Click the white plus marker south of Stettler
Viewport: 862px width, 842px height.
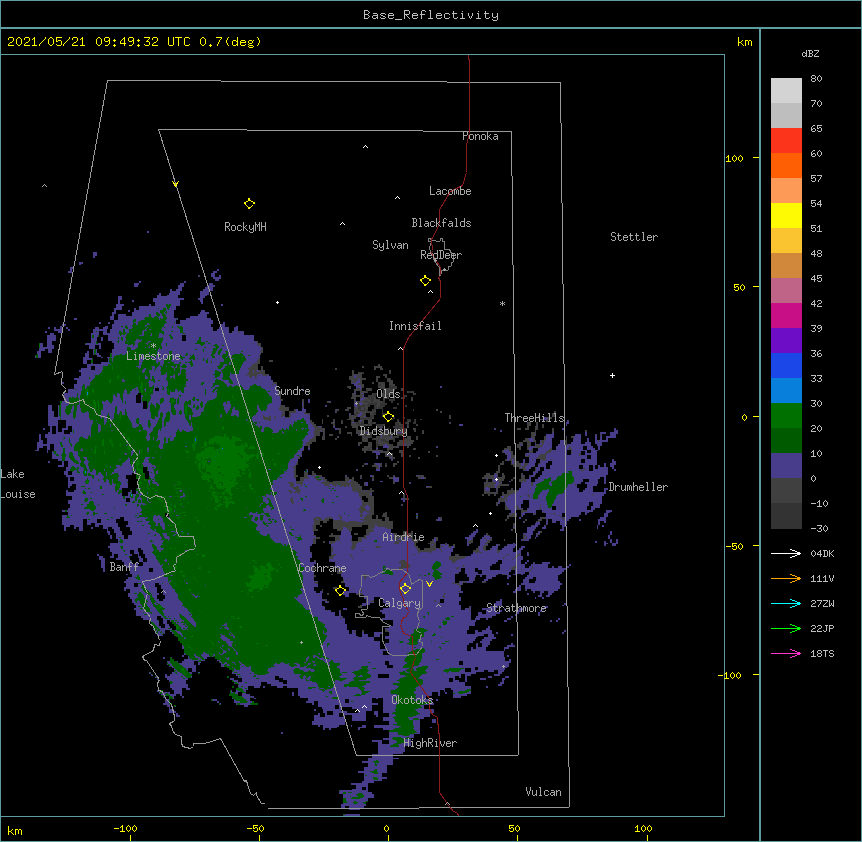click(x=612, y=375)
